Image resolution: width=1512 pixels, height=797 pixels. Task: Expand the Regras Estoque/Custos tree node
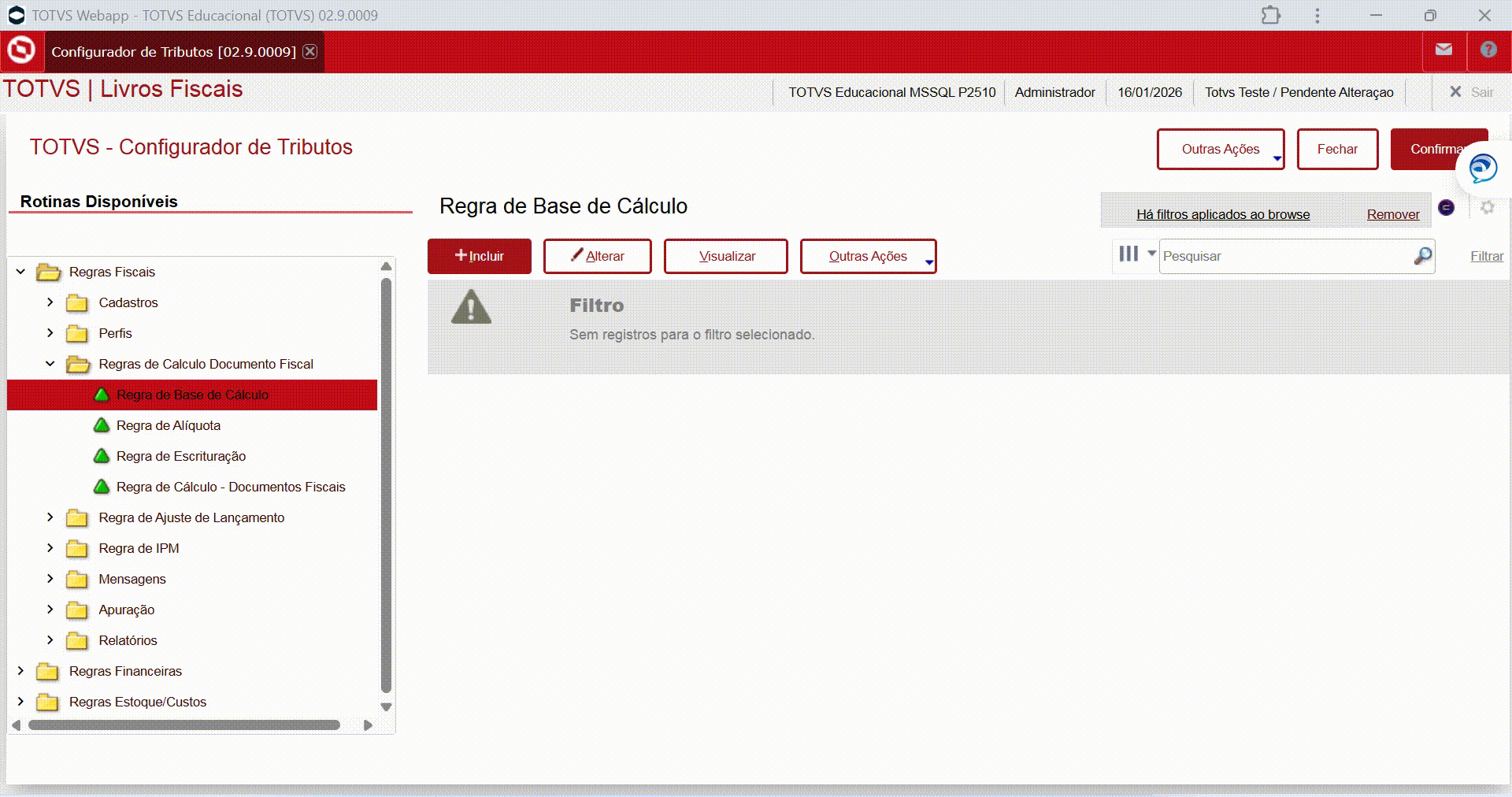point(20,702)
